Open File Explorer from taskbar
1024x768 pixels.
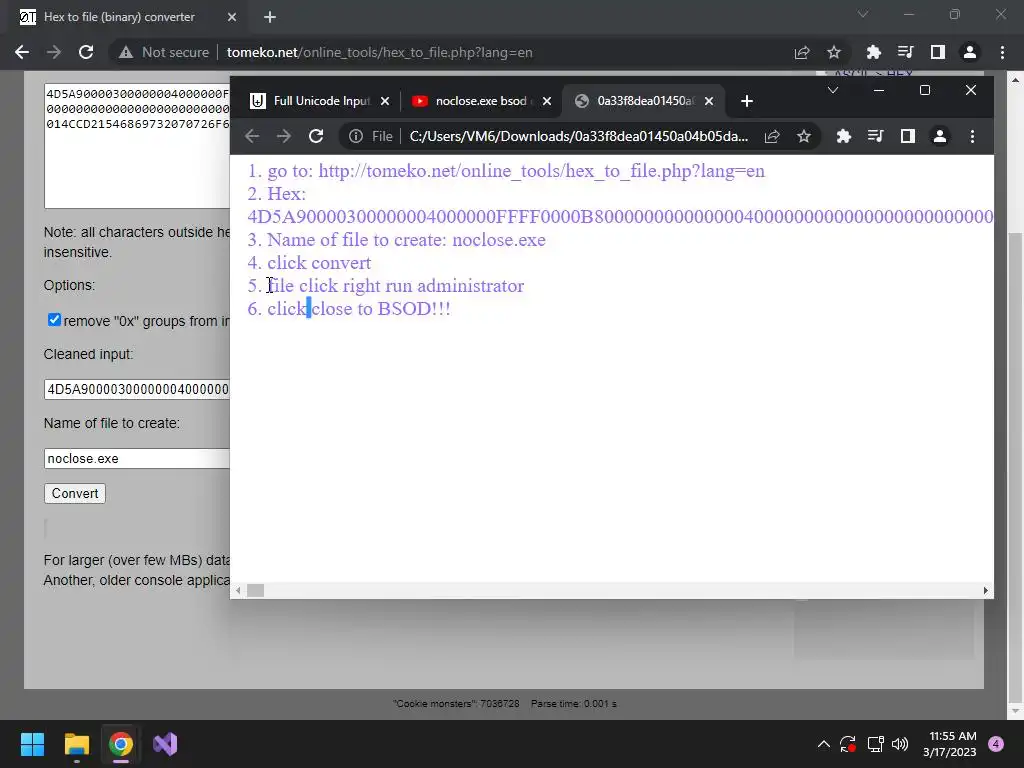pos(76,744)
